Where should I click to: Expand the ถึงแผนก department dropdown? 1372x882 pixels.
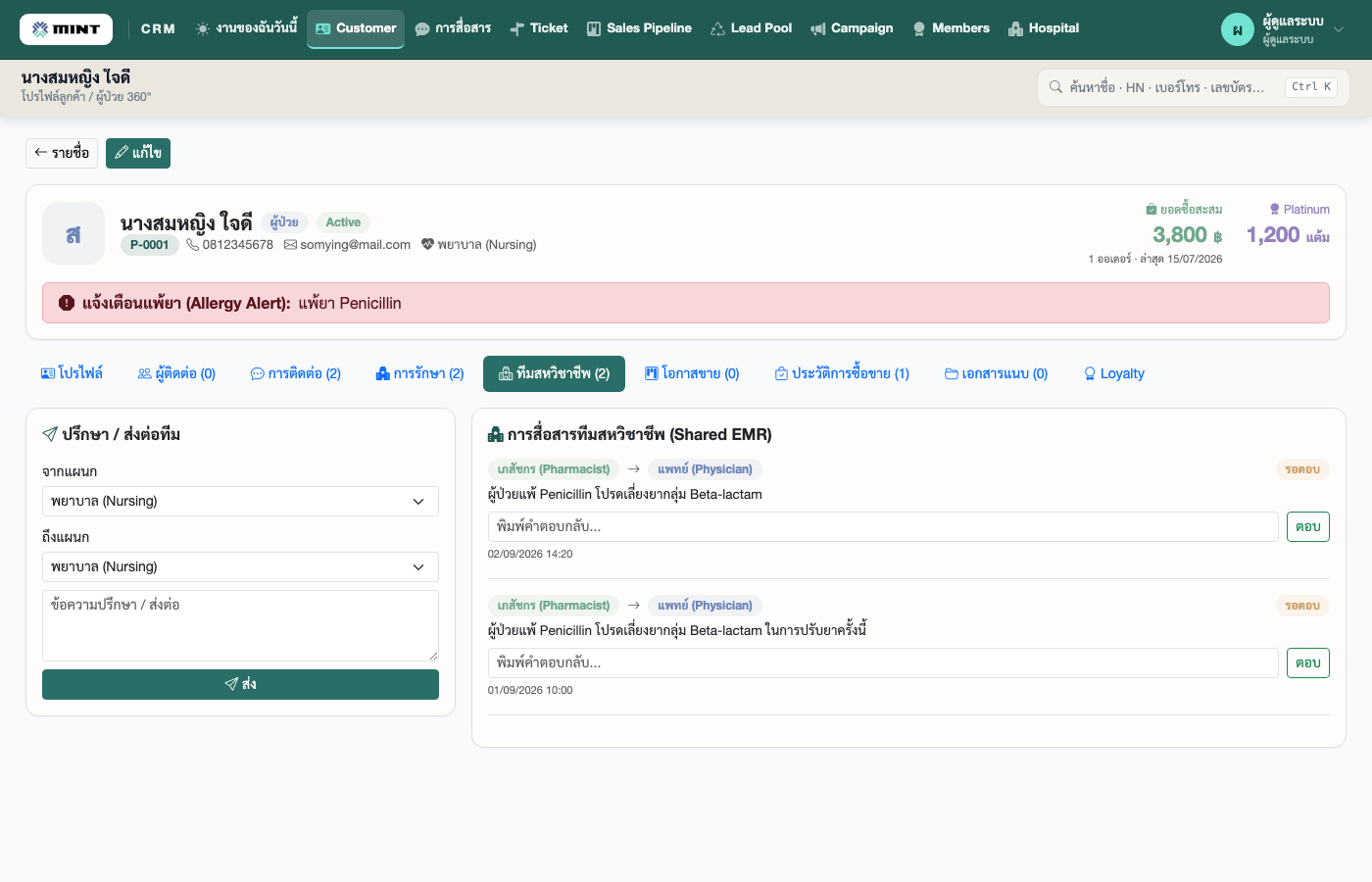pos(240,566)
